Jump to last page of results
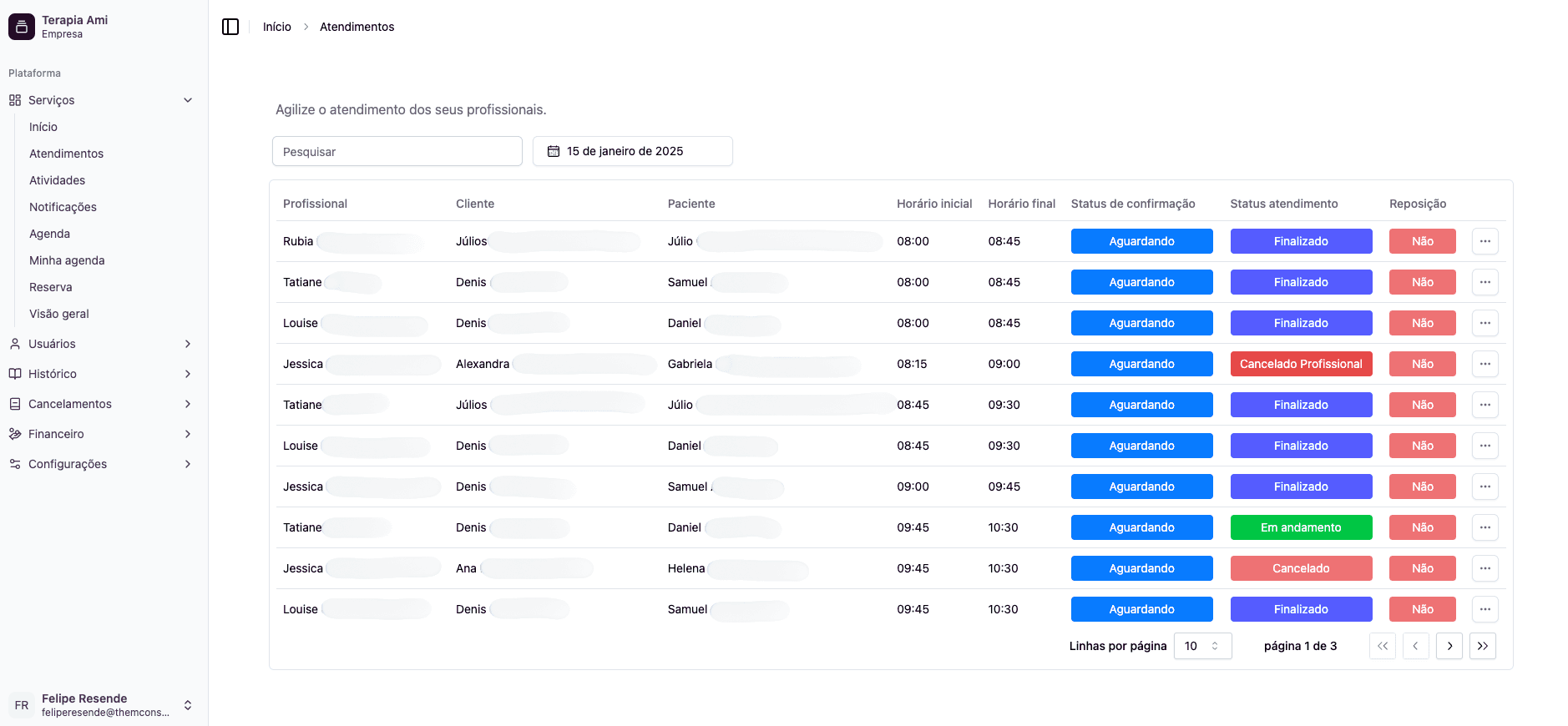The image size is (1568, 726). pos(1482,646)
